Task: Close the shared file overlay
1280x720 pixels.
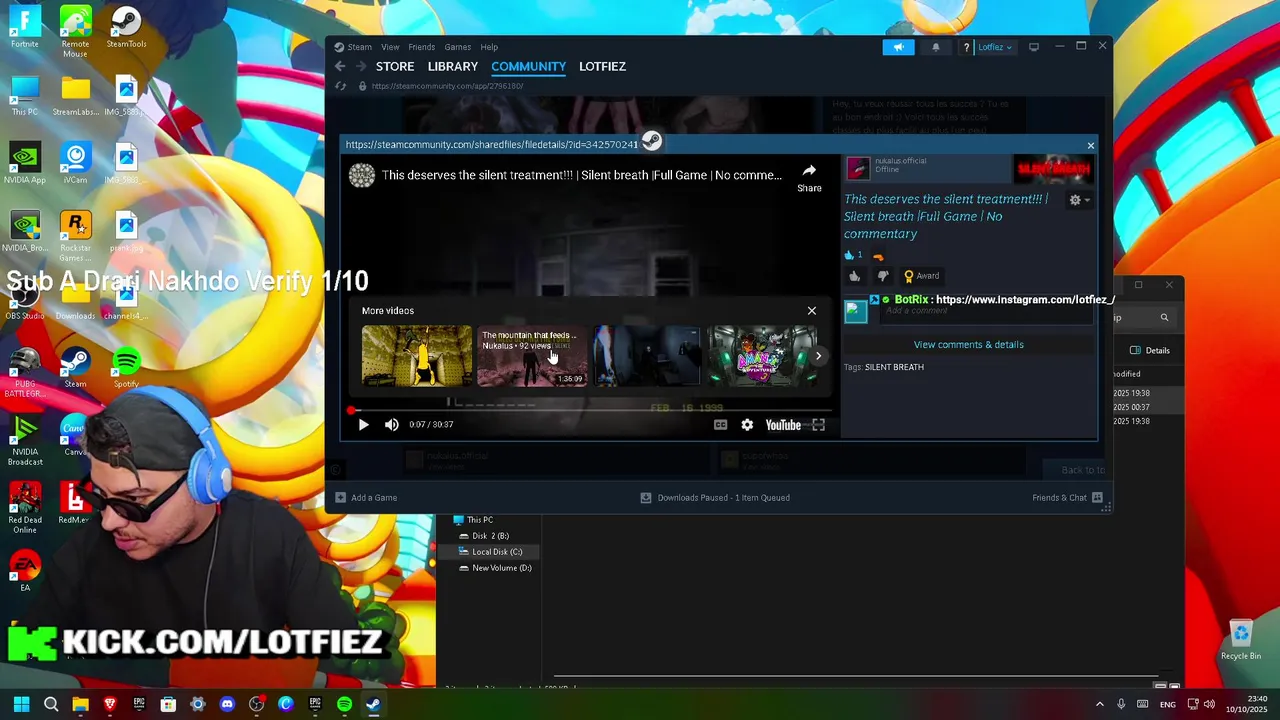Action: tap(1090, 146)
